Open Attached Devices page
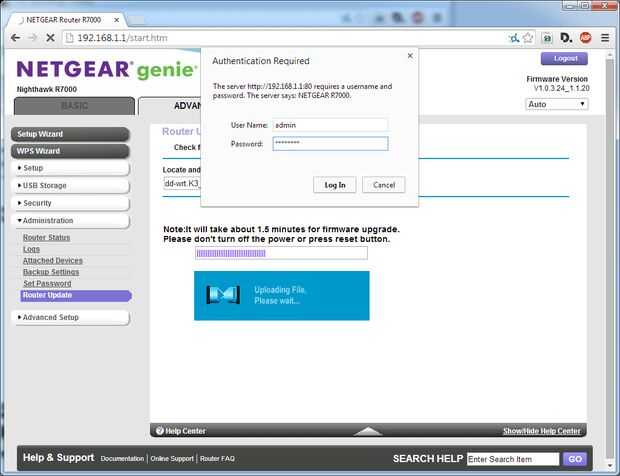 (53, 261)
